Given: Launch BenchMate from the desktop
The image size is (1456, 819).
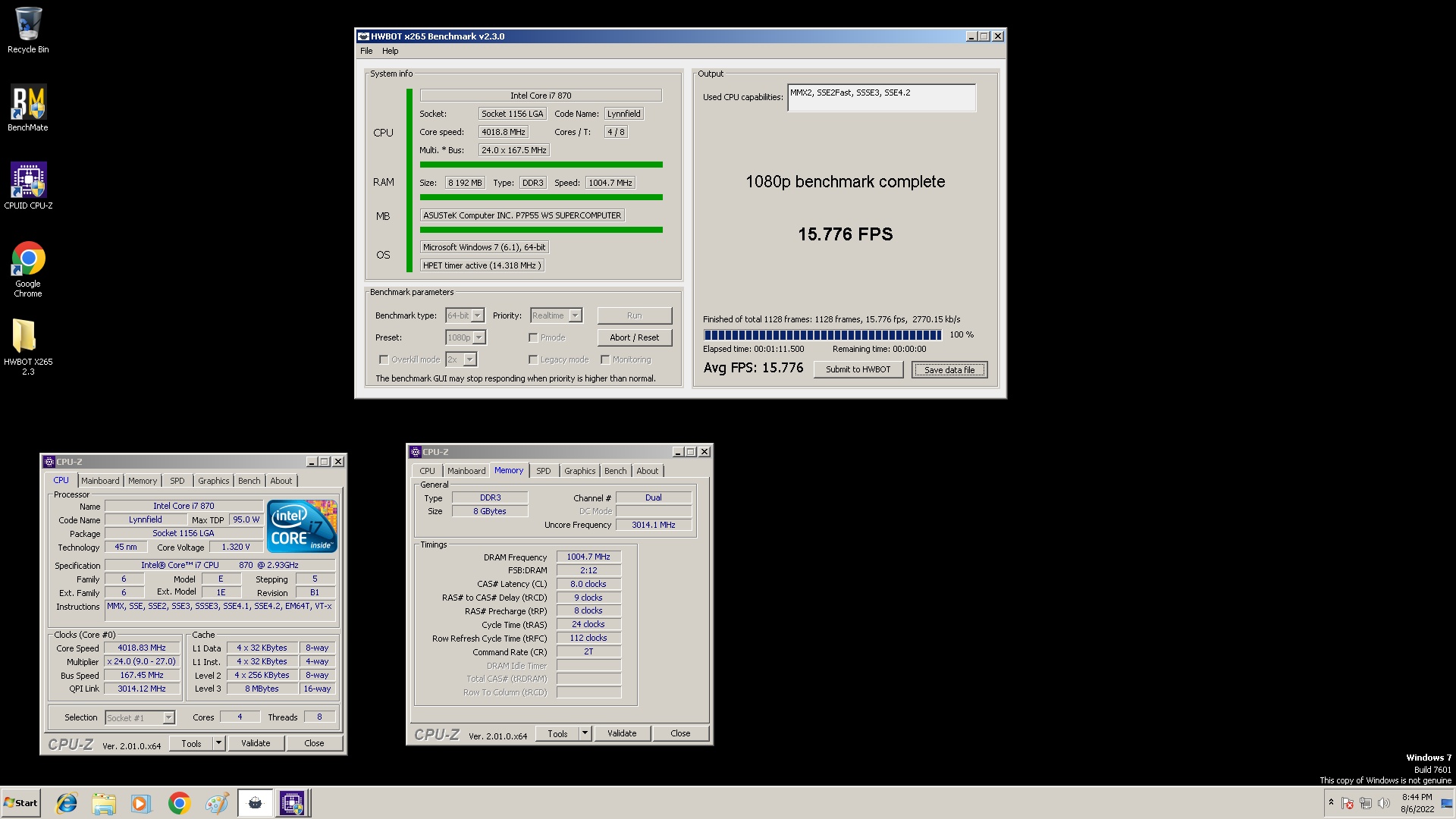Looking at the screenshot, I should [x=28, y=108].
